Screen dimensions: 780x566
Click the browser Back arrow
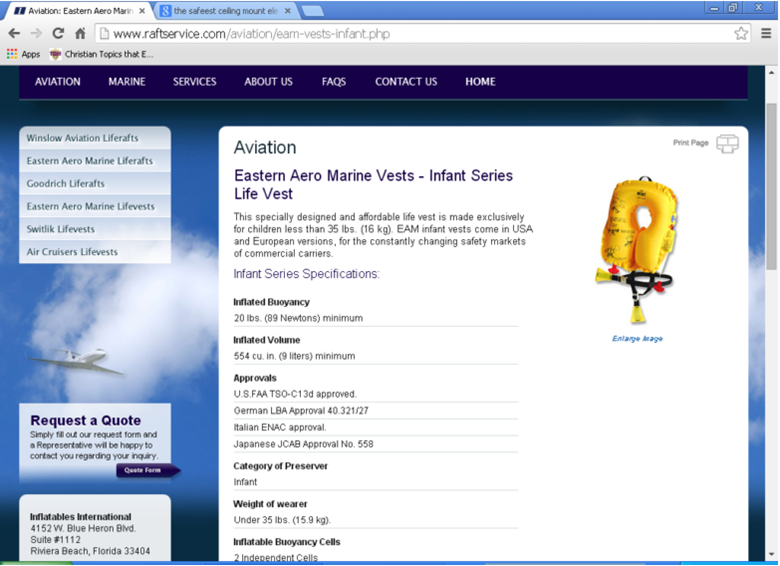click(x=14, y=33)
